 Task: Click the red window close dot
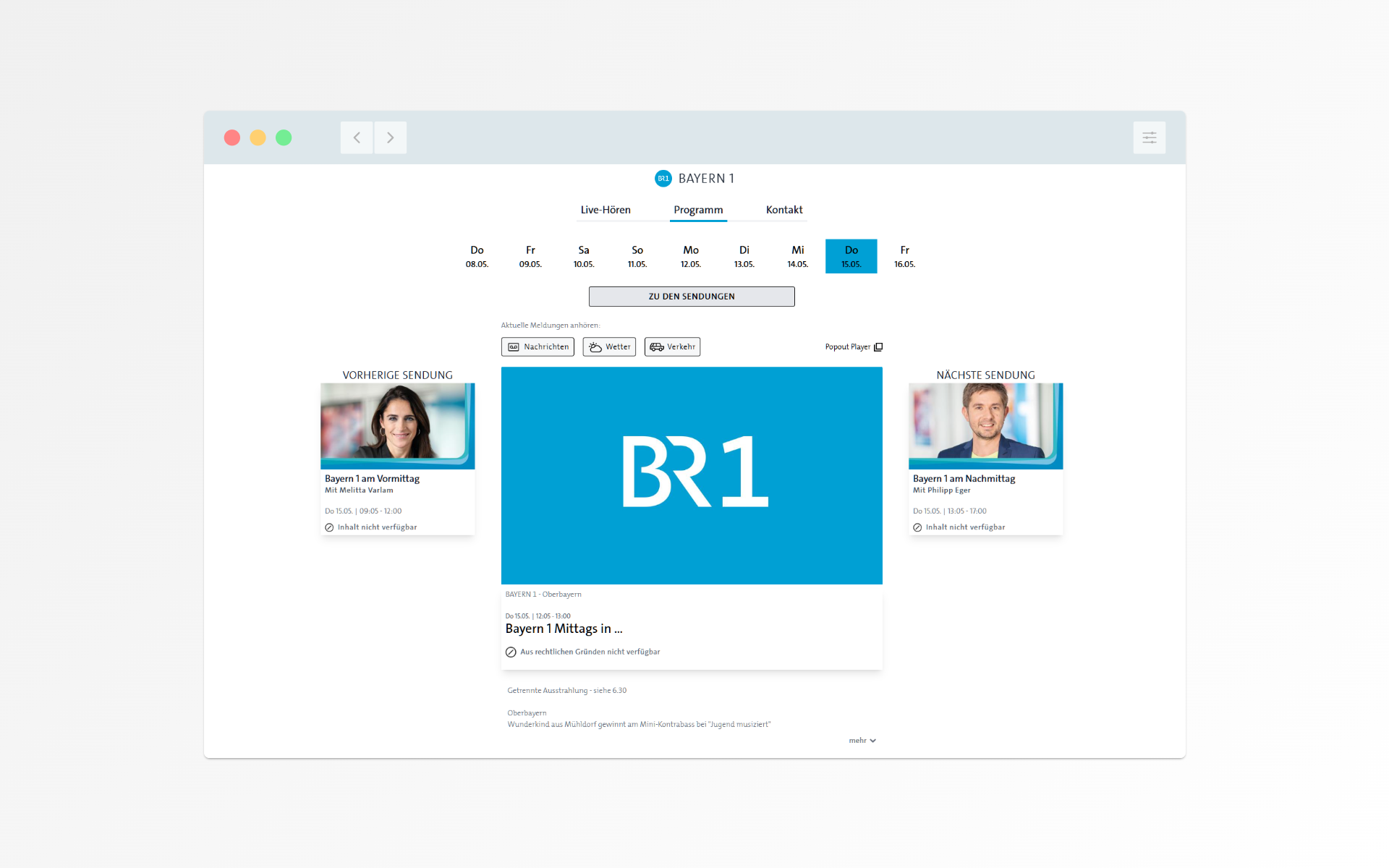point(232,137)
